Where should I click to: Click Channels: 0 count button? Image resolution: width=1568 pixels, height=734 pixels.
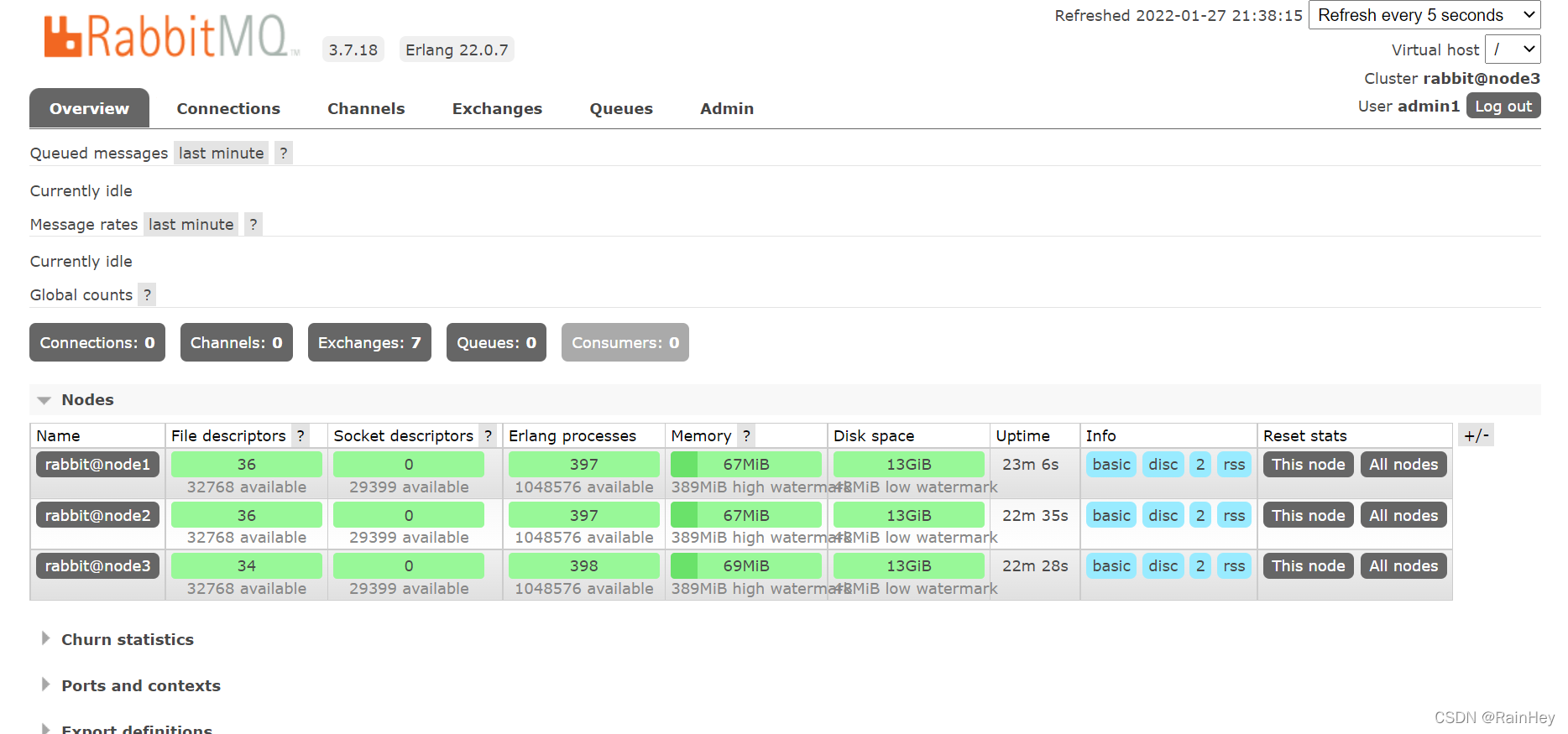237,342
